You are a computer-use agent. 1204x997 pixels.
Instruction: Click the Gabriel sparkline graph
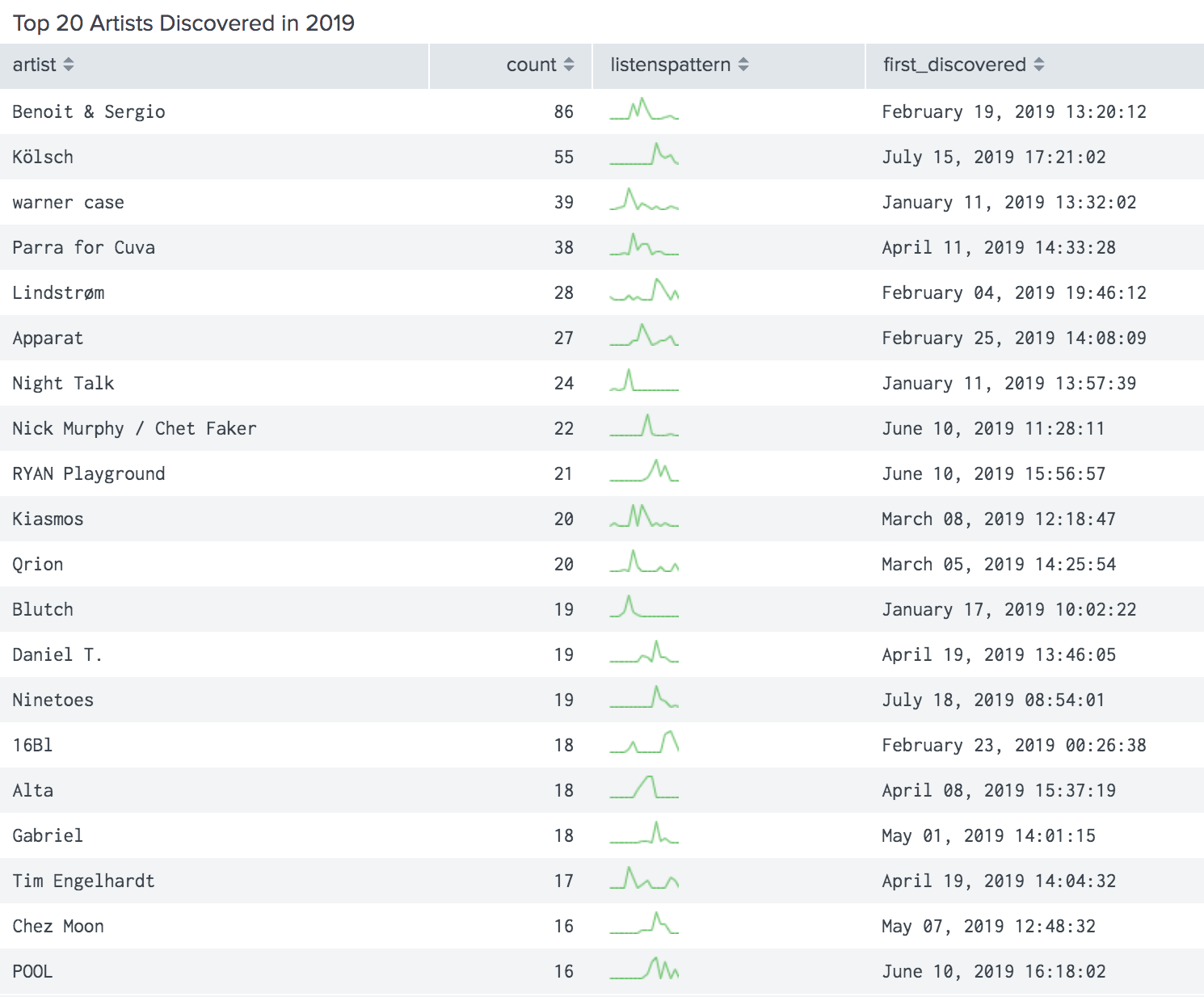(644, 833)
